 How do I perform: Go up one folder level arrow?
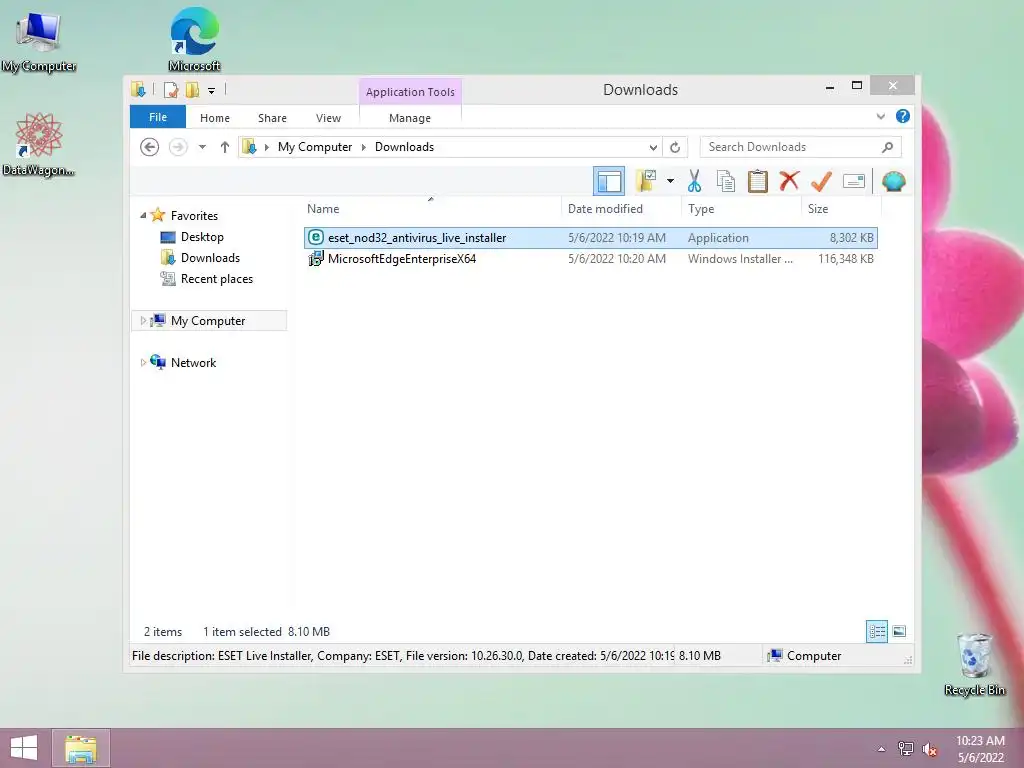pyautogui.click(x=225, y=147)
